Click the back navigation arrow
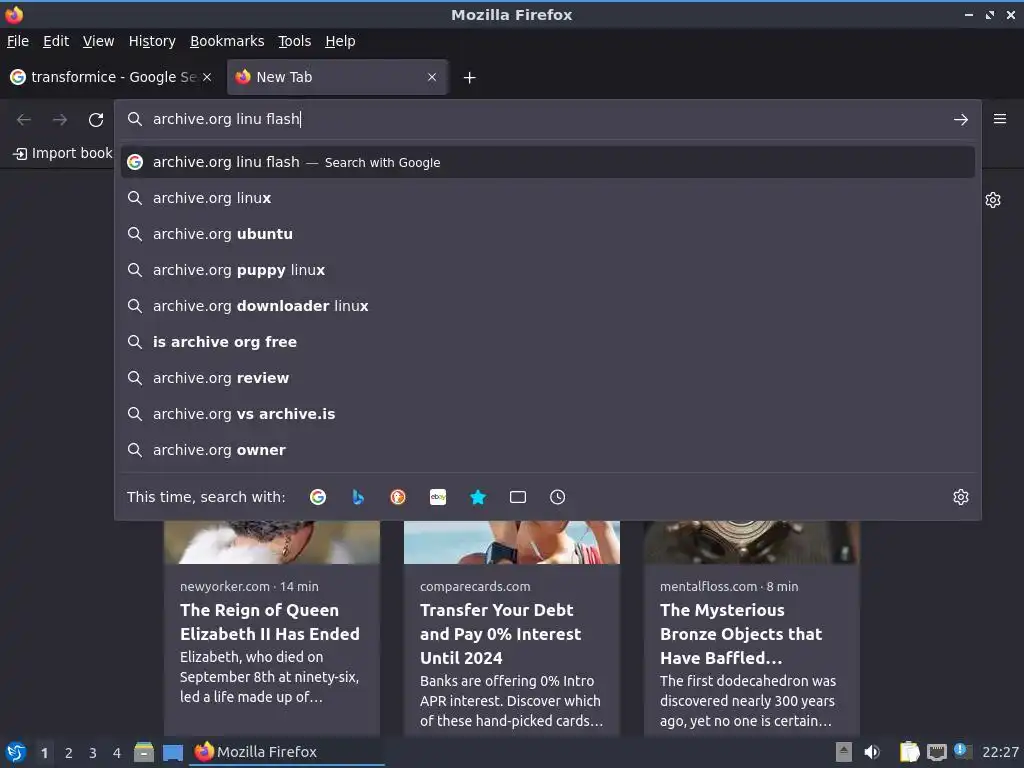The height and width of the screenshot is (768, 1024). [x=24, y=120]
